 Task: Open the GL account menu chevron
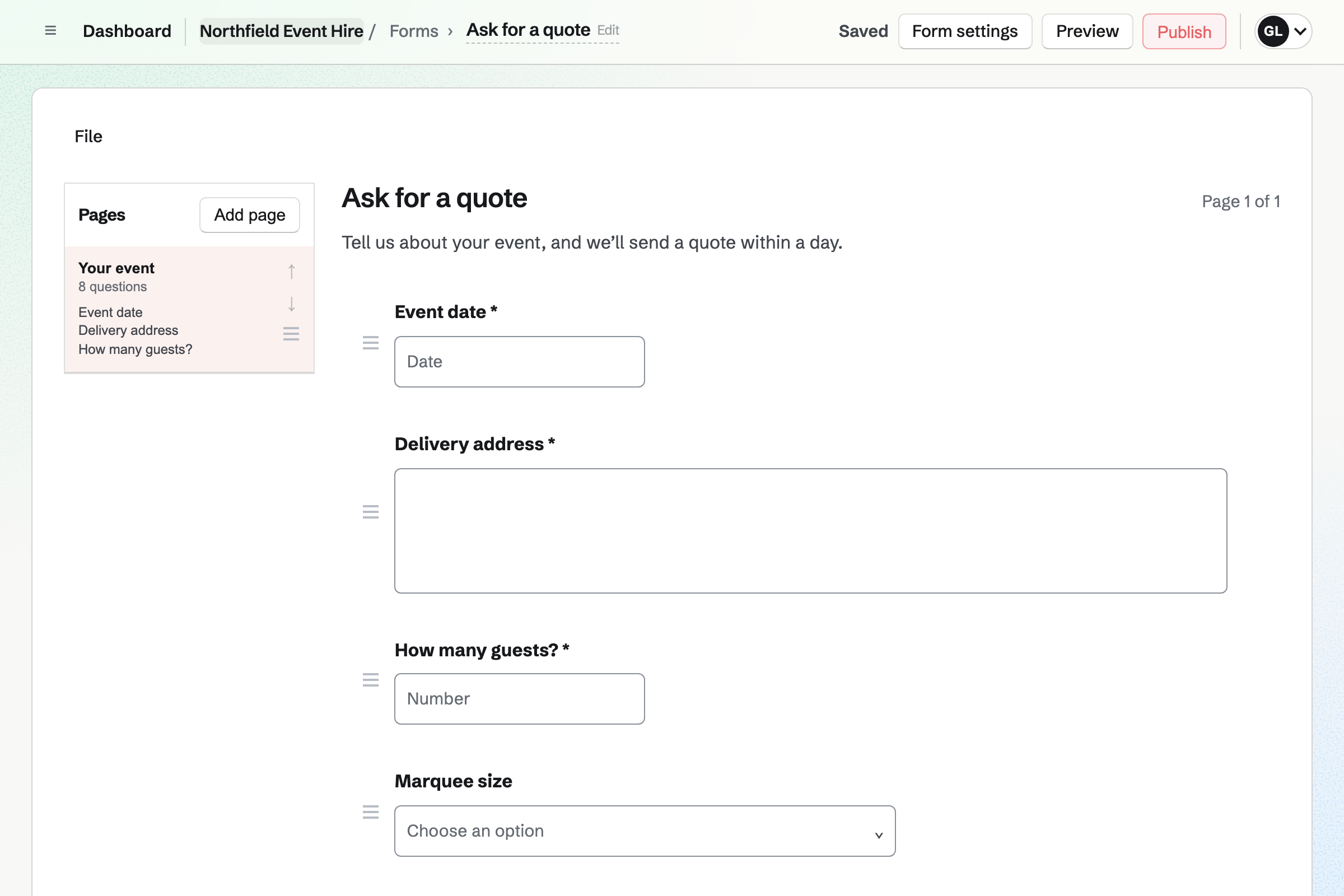[x=1300, y=31]
